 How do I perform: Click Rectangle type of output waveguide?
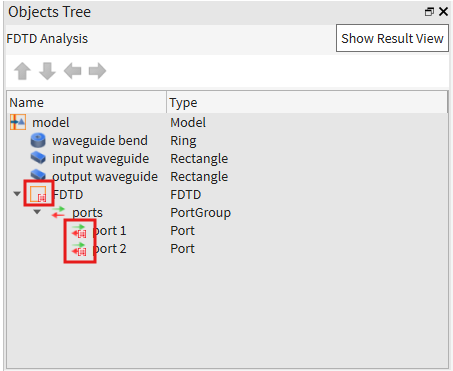pyautogui.click(x=199, y=177)
